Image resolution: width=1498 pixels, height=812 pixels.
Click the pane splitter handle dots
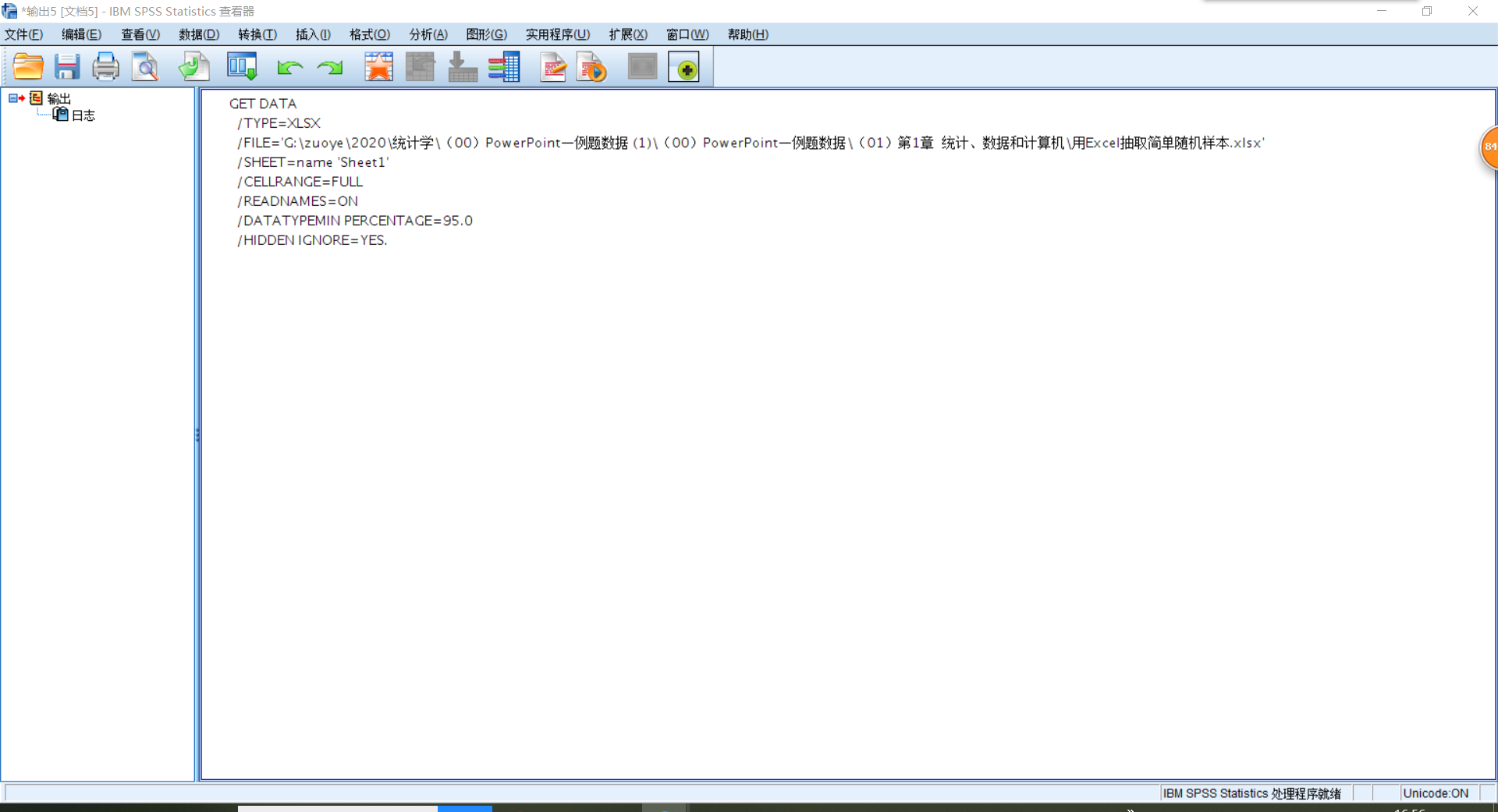(x=197, y=435)
